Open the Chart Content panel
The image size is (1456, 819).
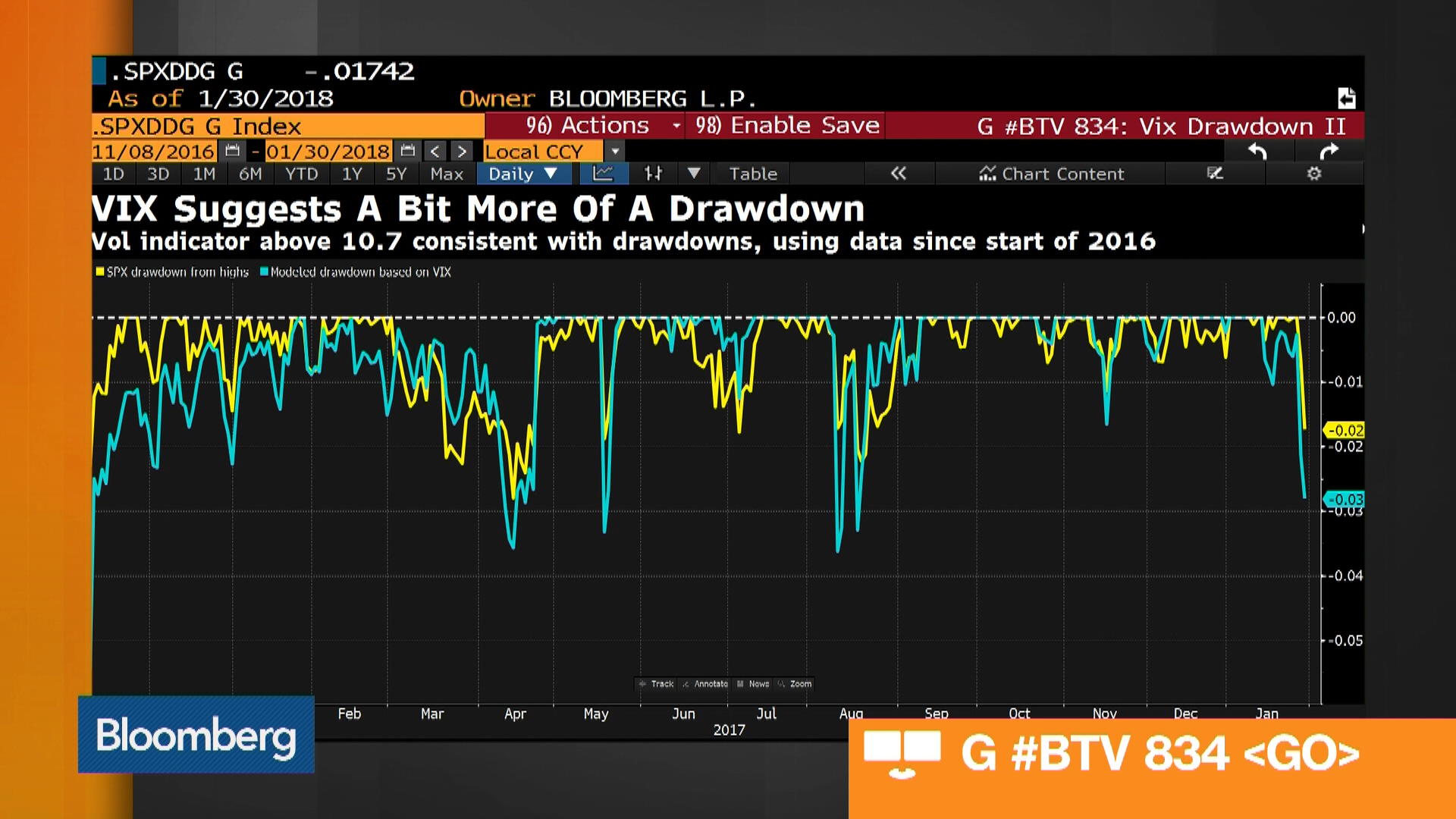pyautogui.click(x=1053, y=173)
